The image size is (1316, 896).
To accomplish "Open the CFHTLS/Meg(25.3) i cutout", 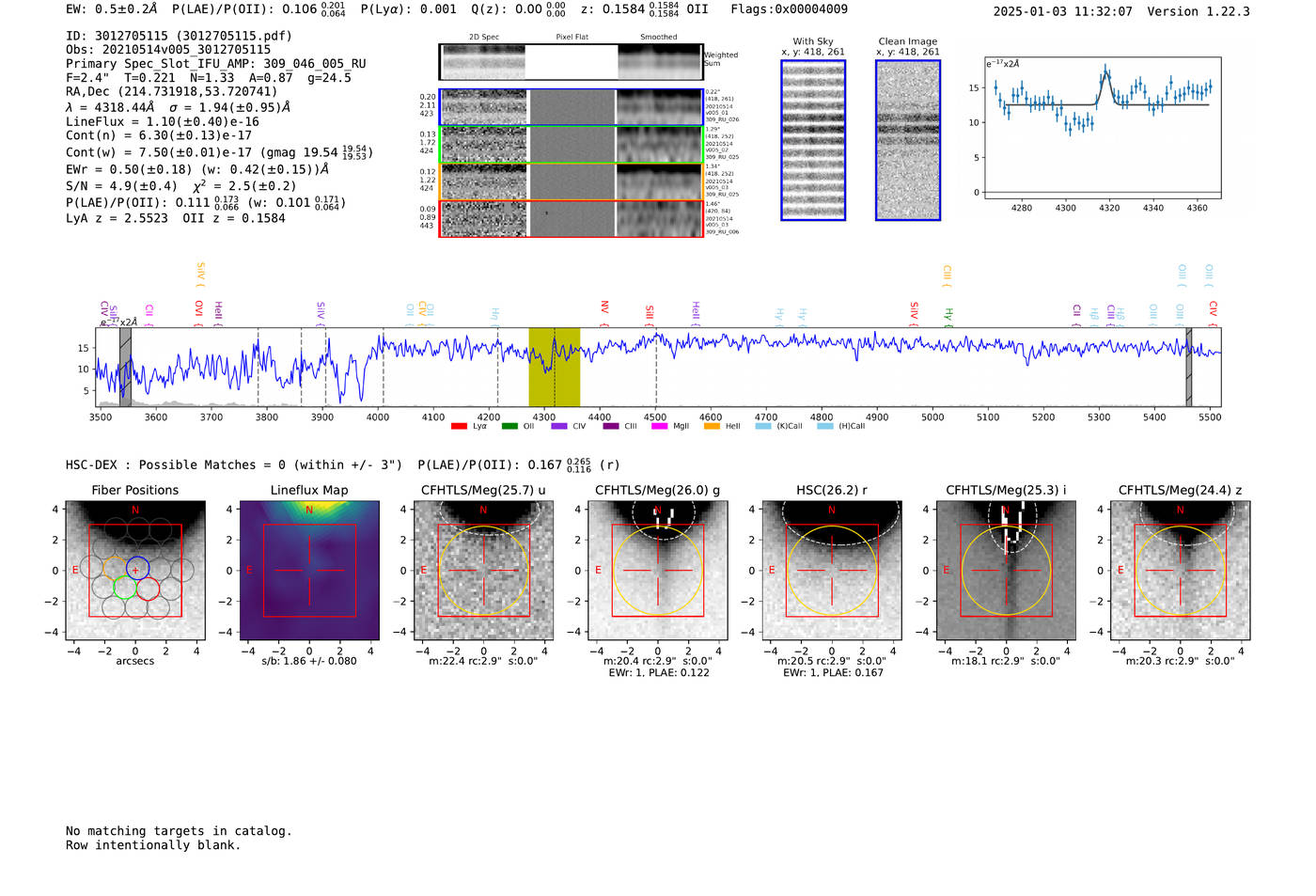I will point(1006,571).
